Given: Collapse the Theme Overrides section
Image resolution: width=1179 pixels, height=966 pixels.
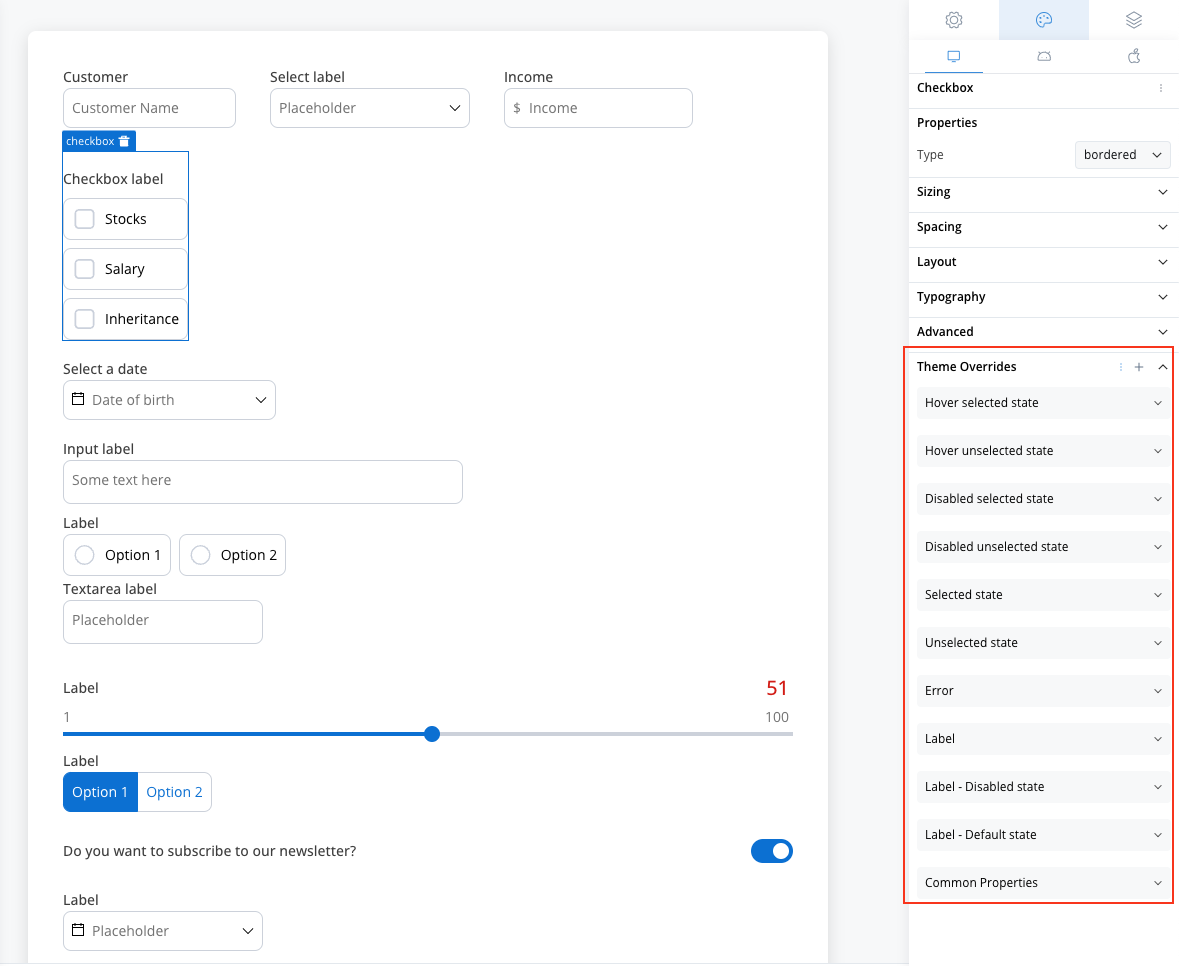Looking at the screenshot, I should tap(1162, 367).
